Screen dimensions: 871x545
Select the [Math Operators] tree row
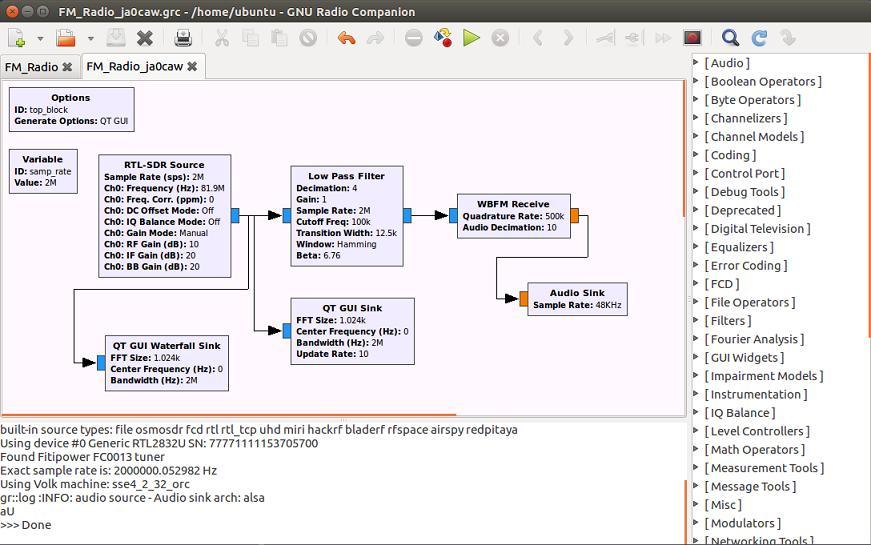754,449
